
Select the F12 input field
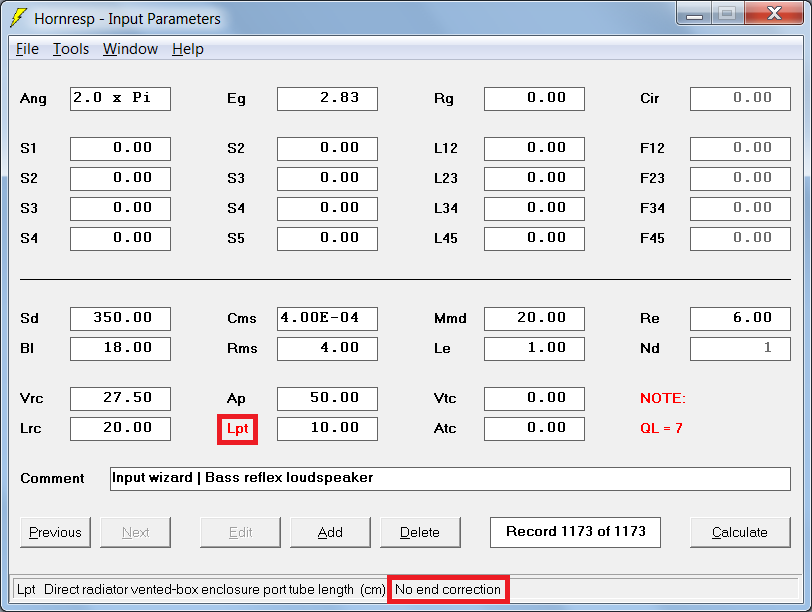pyautogui.click(x=741, y=149)
